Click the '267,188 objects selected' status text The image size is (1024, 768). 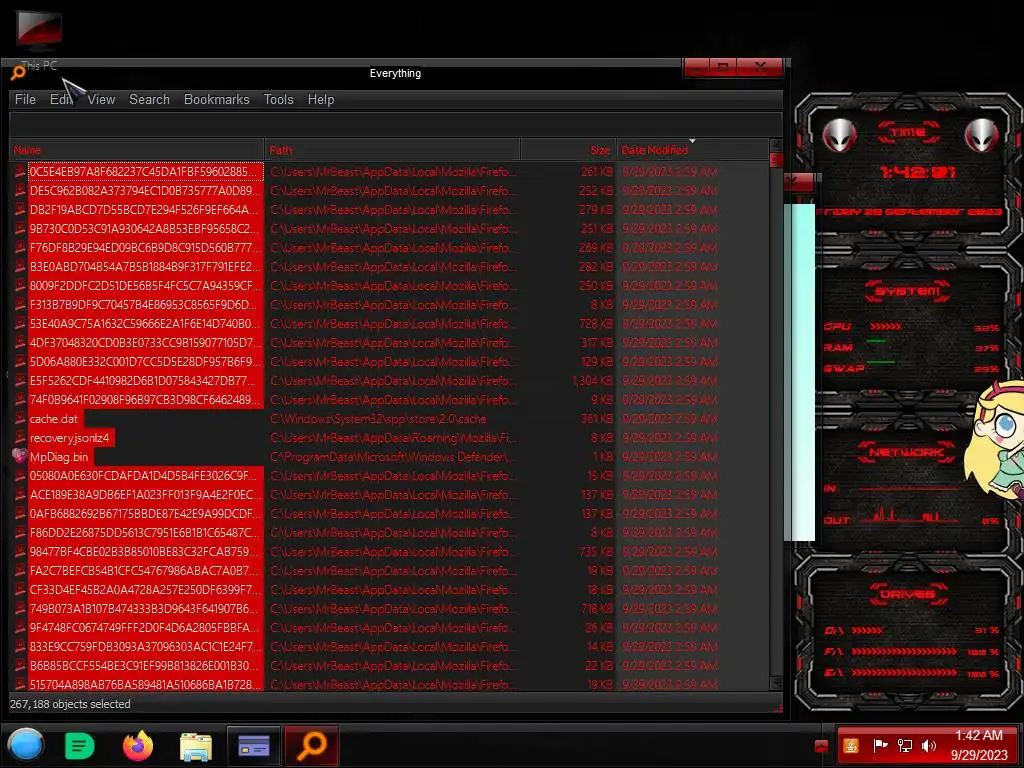70,704
